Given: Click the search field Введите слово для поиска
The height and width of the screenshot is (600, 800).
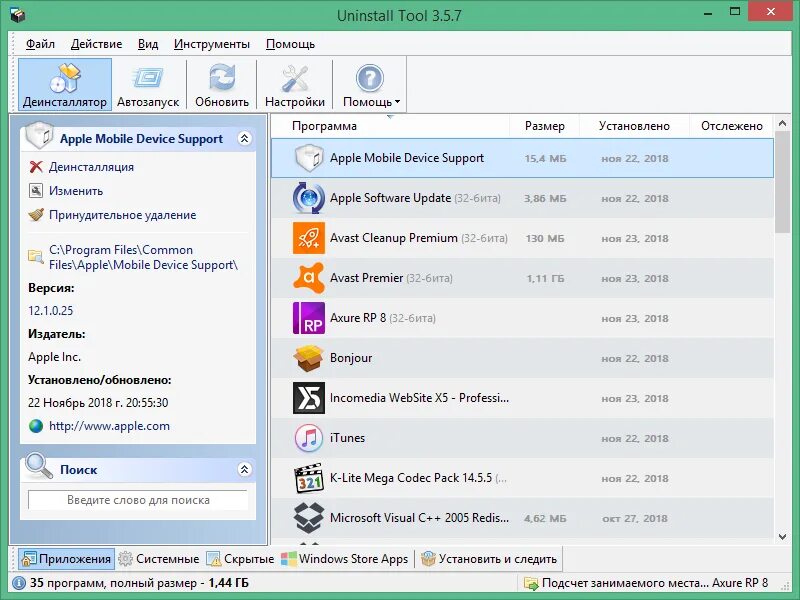Looking at the screenshot, I should tap(138, 500).
